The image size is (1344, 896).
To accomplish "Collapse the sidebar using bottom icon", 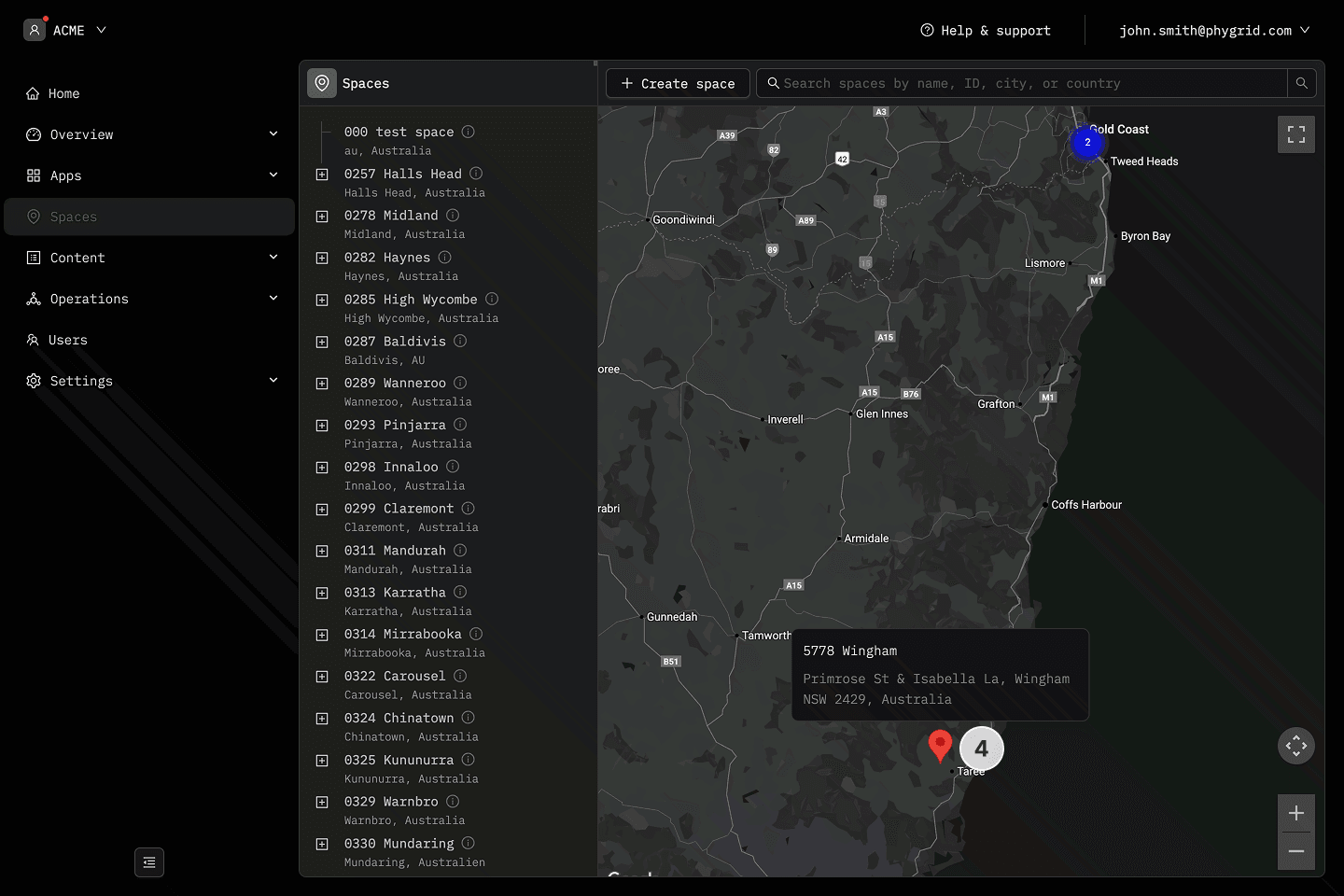I will click(149, 862).
